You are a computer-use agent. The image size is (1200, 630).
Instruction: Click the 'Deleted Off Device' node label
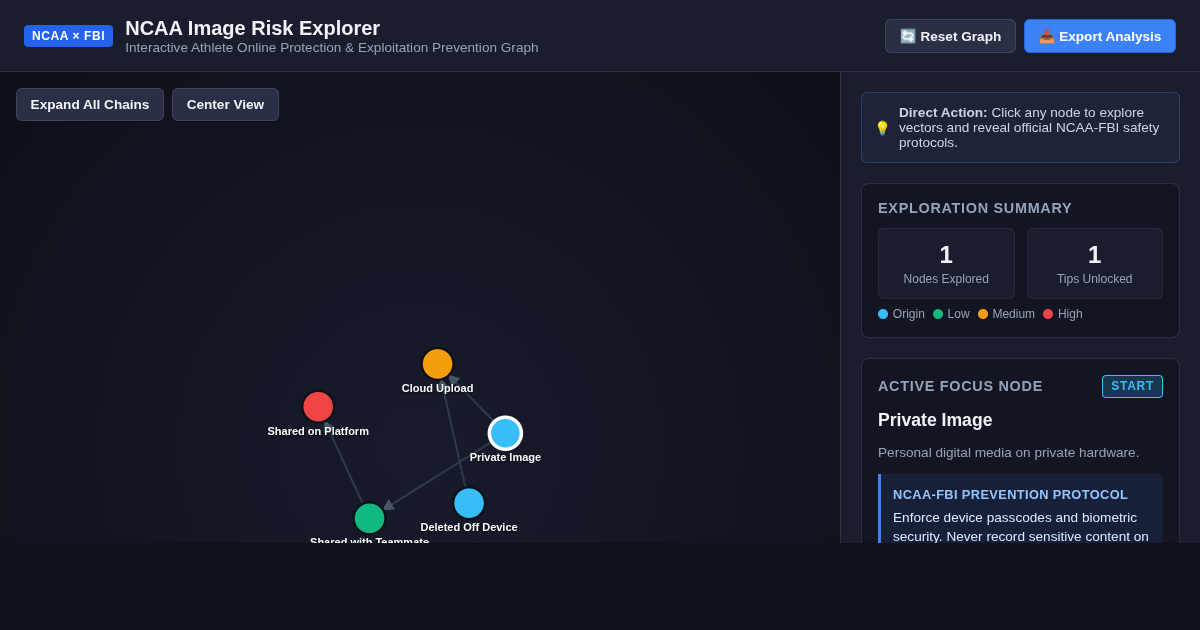[469, 527]
